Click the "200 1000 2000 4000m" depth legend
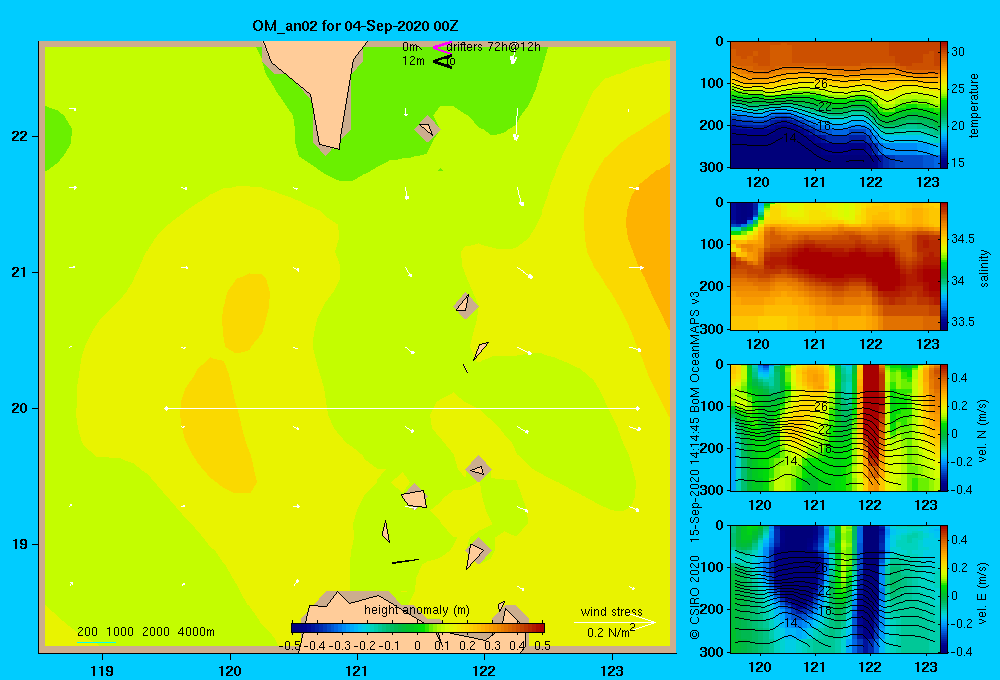1000x680 pixels. point(145,632)
